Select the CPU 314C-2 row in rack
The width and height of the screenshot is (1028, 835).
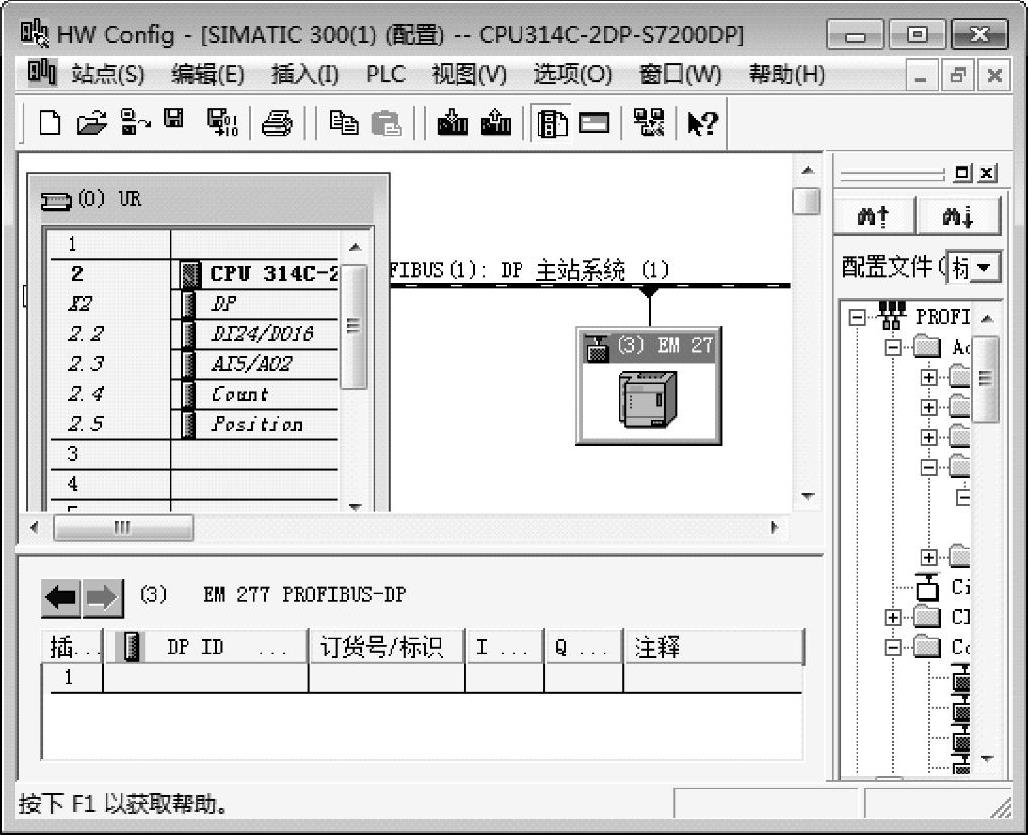(x=194, y=274)
